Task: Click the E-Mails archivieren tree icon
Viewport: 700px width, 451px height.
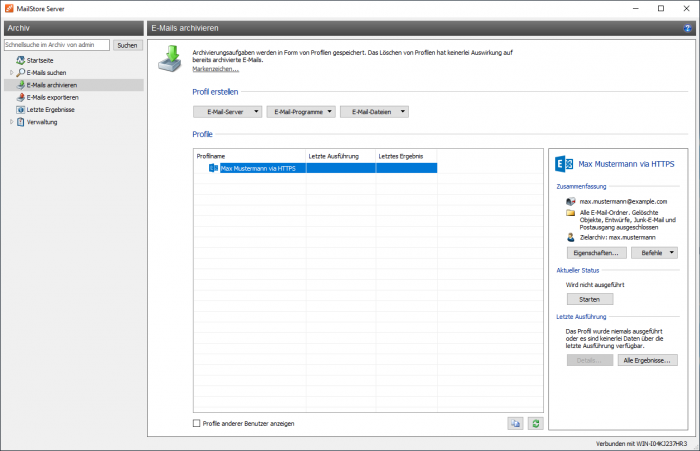Action: tap(21, 85)
